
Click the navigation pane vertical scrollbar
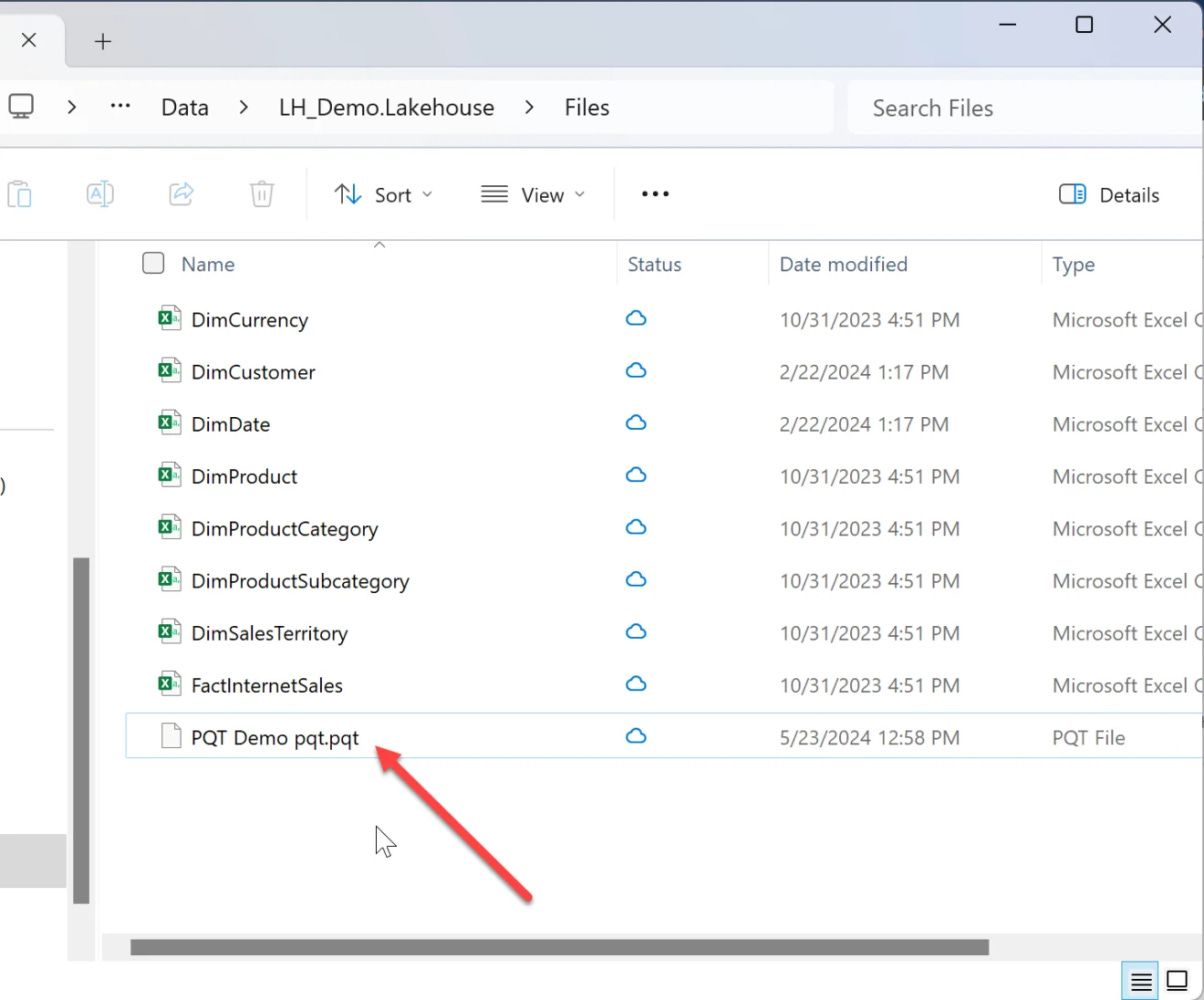coord(82,730)
